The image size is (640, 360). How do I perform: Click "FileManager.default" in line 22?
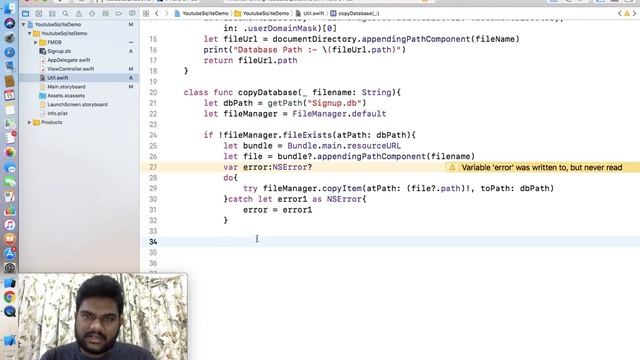pyautogui.click(x=339, y=114)
